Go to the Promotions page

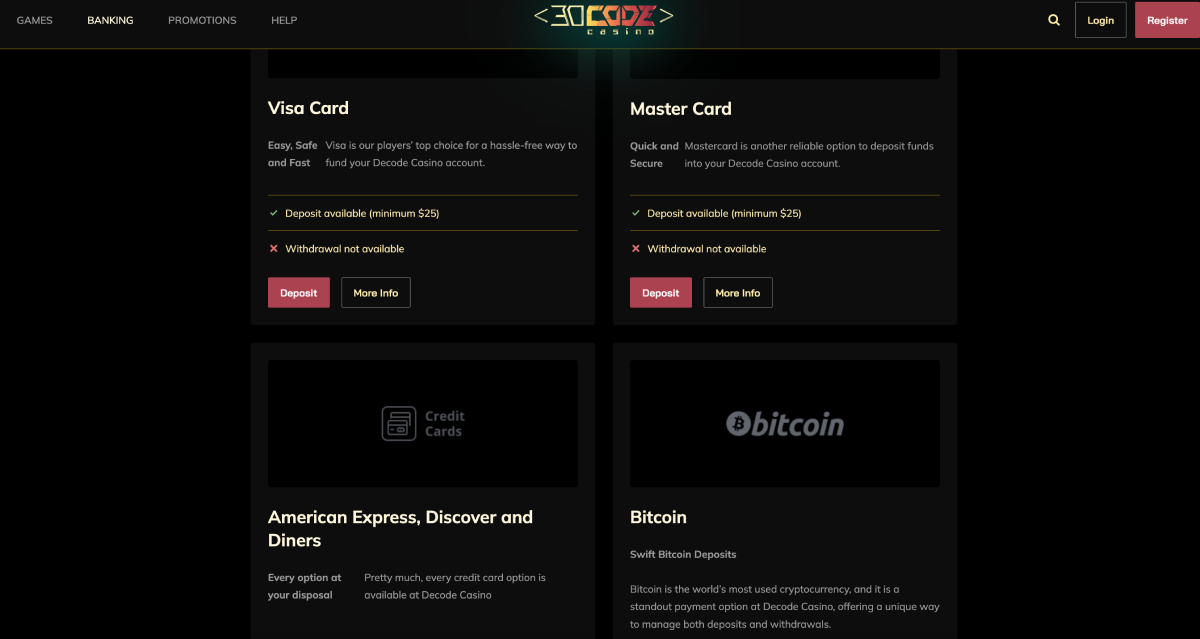pos(202,20)
